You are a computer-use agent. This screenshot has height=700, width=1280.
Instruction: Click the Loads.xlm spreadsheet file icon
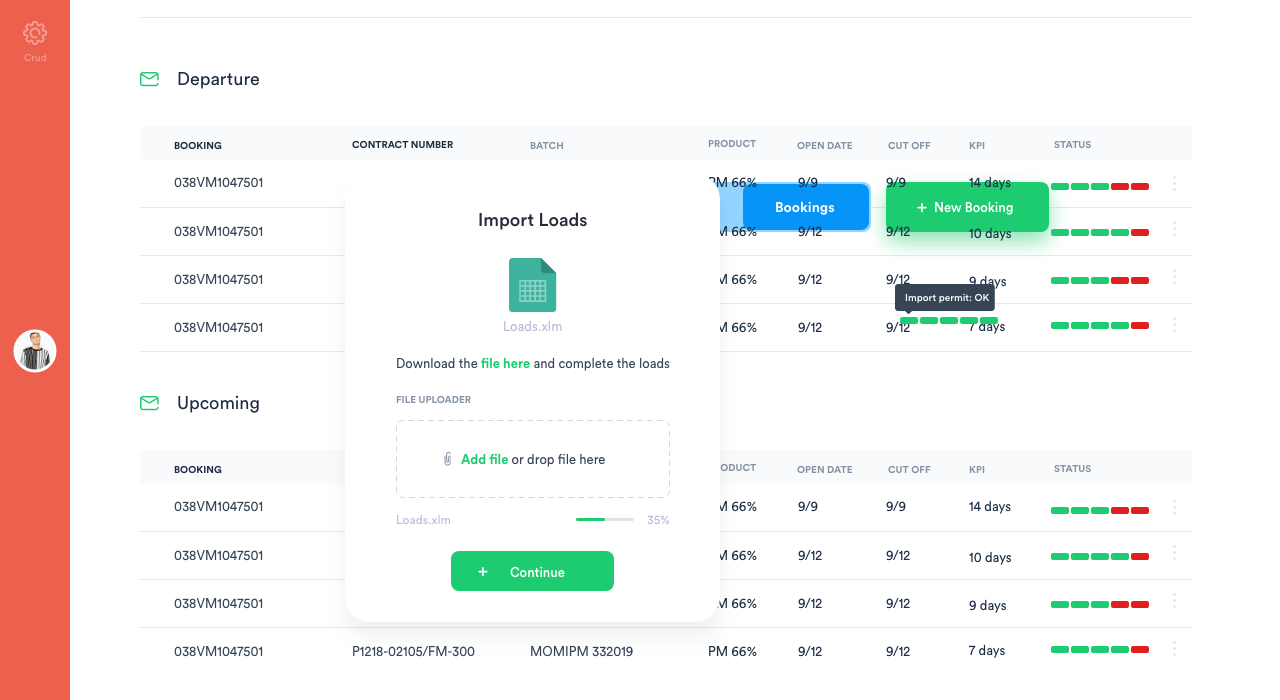(532, 285)
